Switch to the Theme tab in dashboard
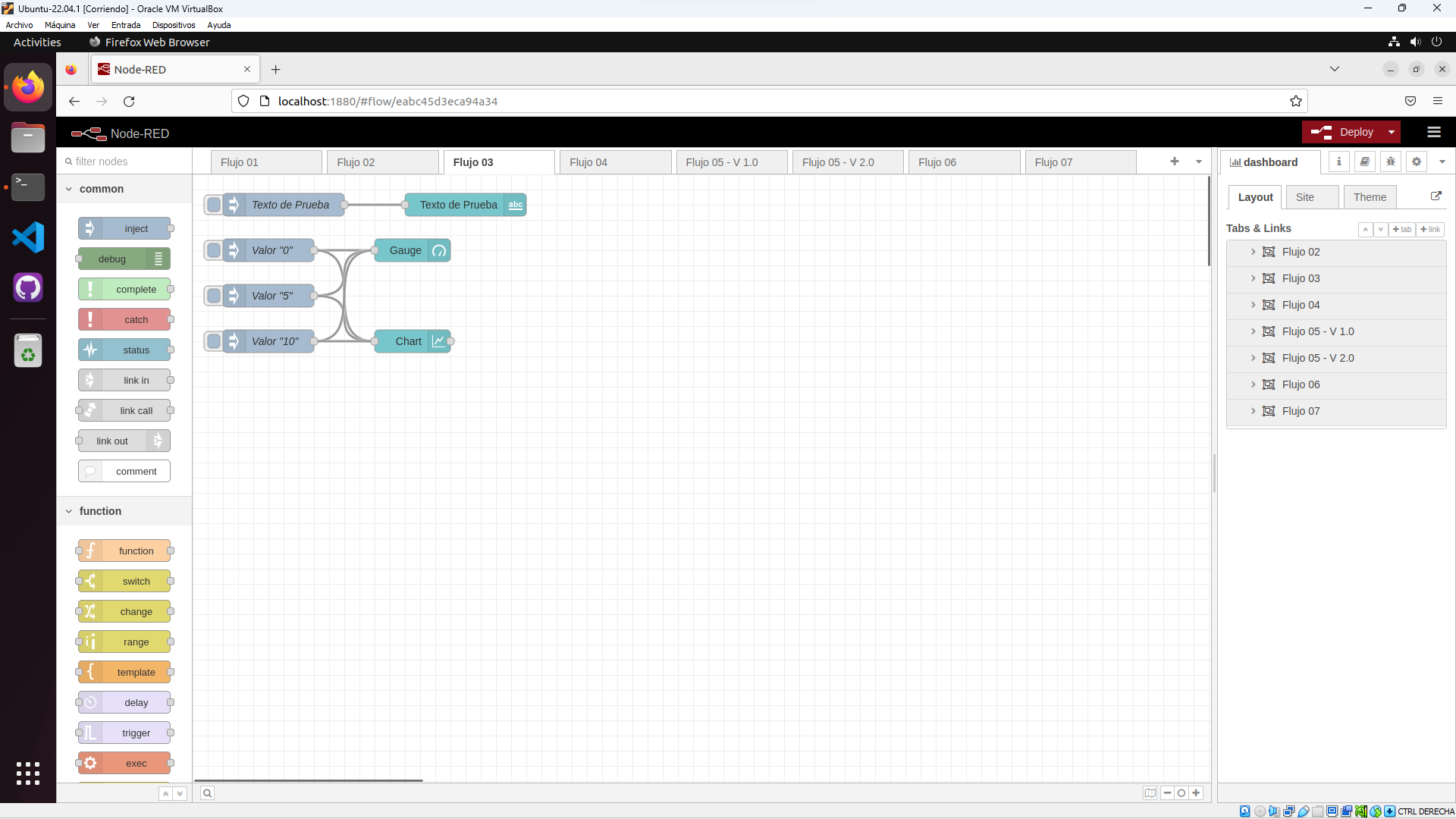Image resolution: width=1456 pixels, height=819 pixels. point(1369,197)
